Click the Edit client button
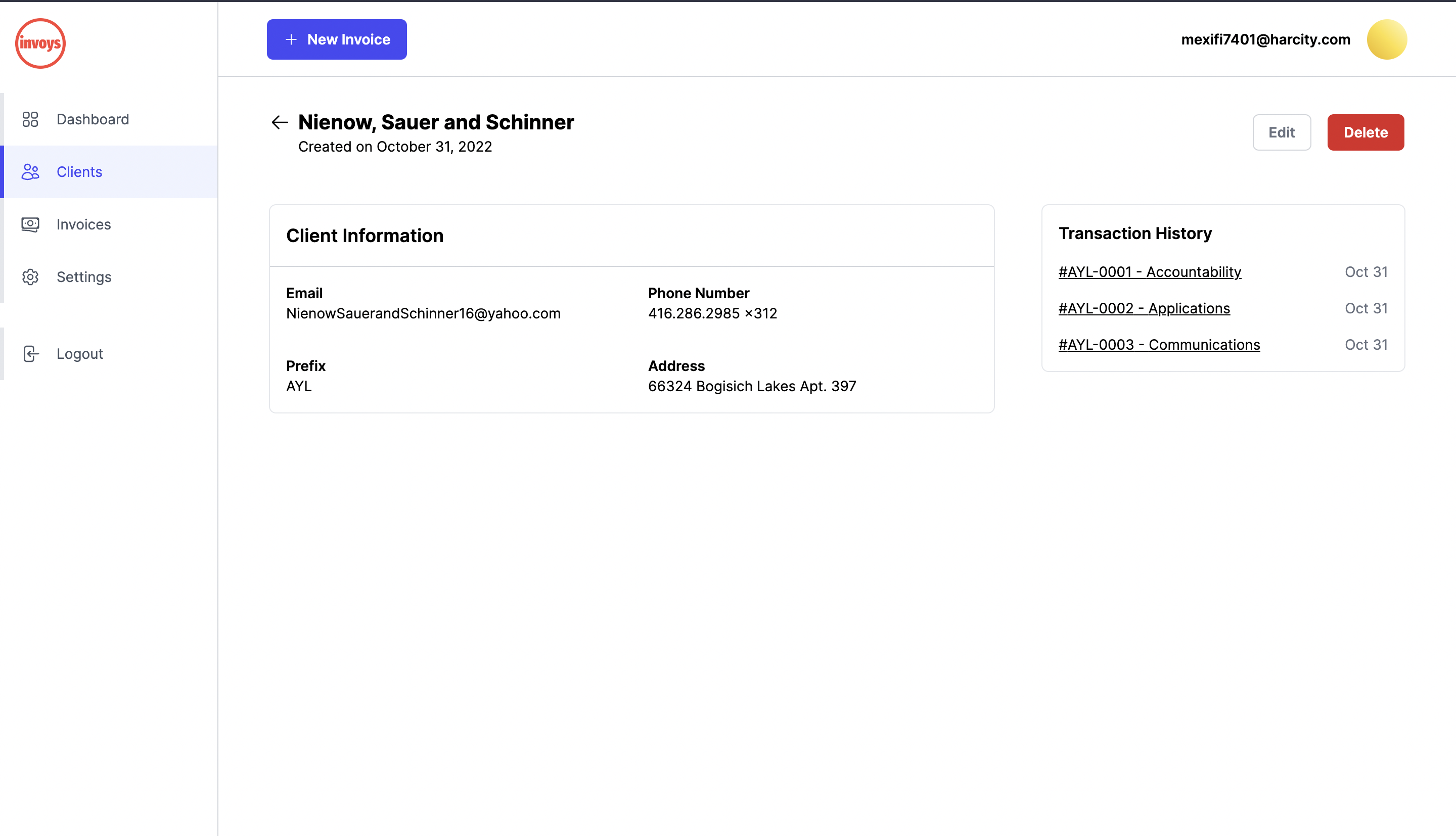Viewport: 1456px width, 836px height. [x=1282, y=132]
